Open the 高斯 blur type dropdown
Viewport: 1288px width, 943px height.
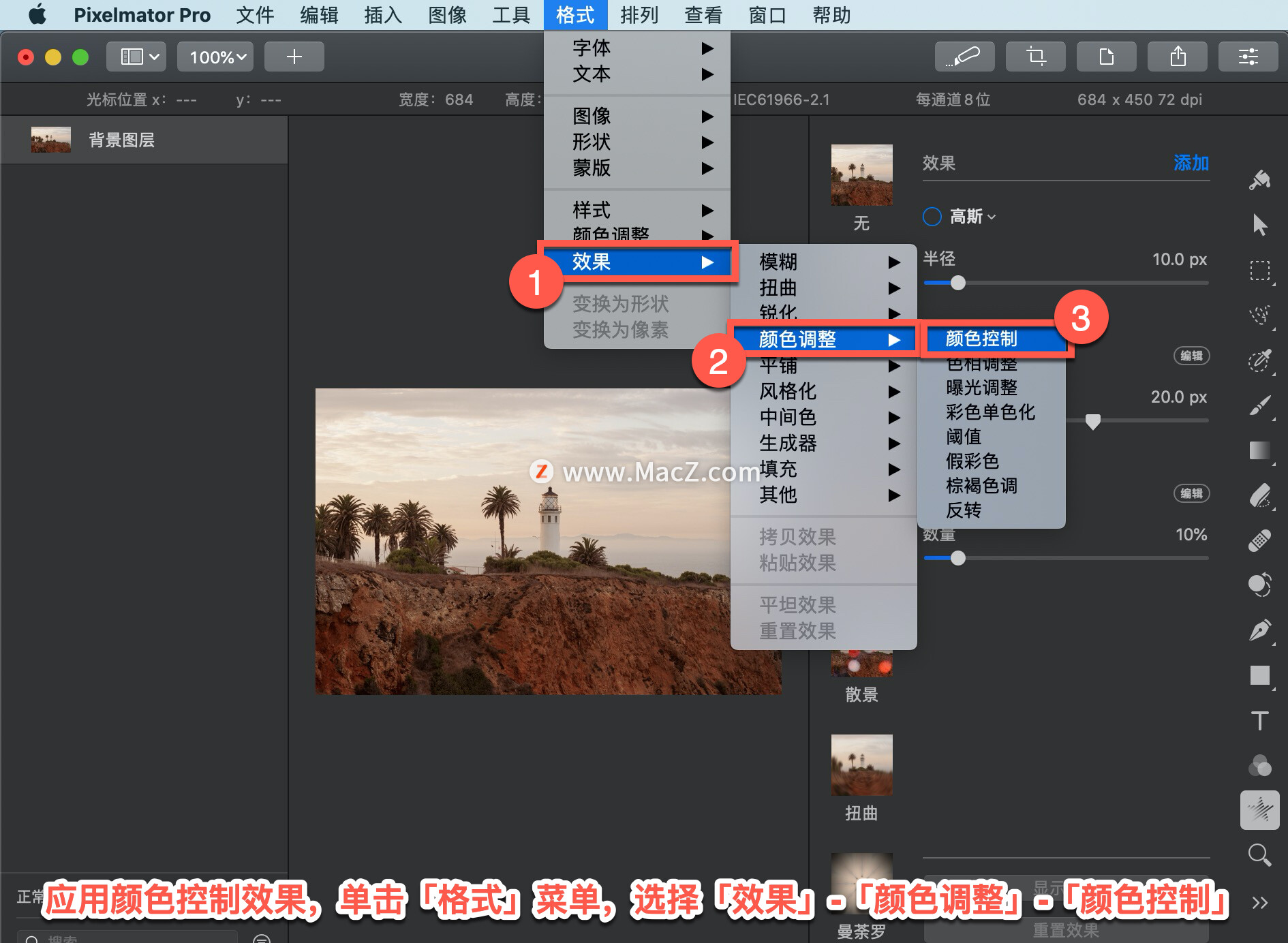pos(973,217)
